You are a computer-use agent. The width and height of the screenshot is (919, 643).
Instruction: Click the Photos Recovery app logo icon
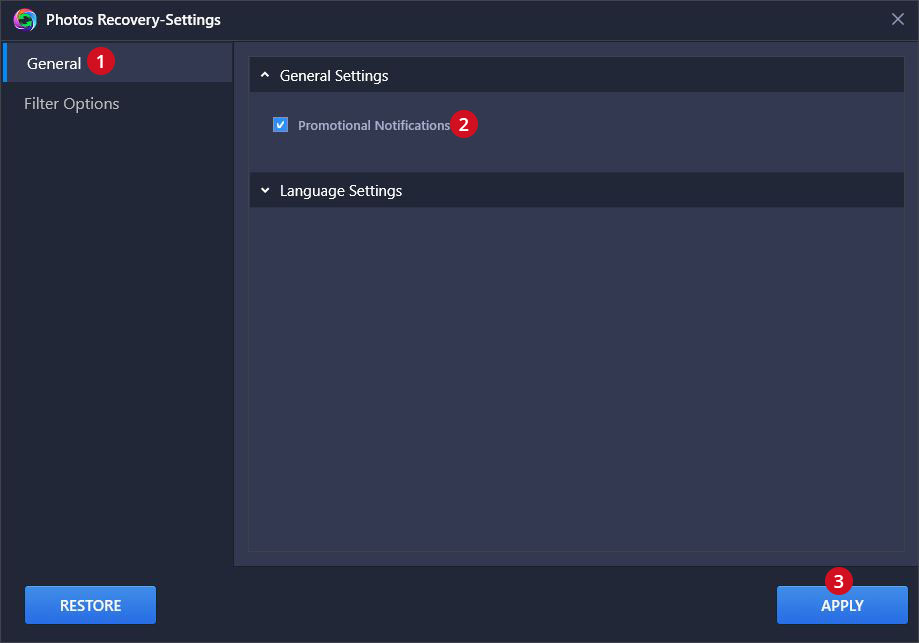(25, 20)
